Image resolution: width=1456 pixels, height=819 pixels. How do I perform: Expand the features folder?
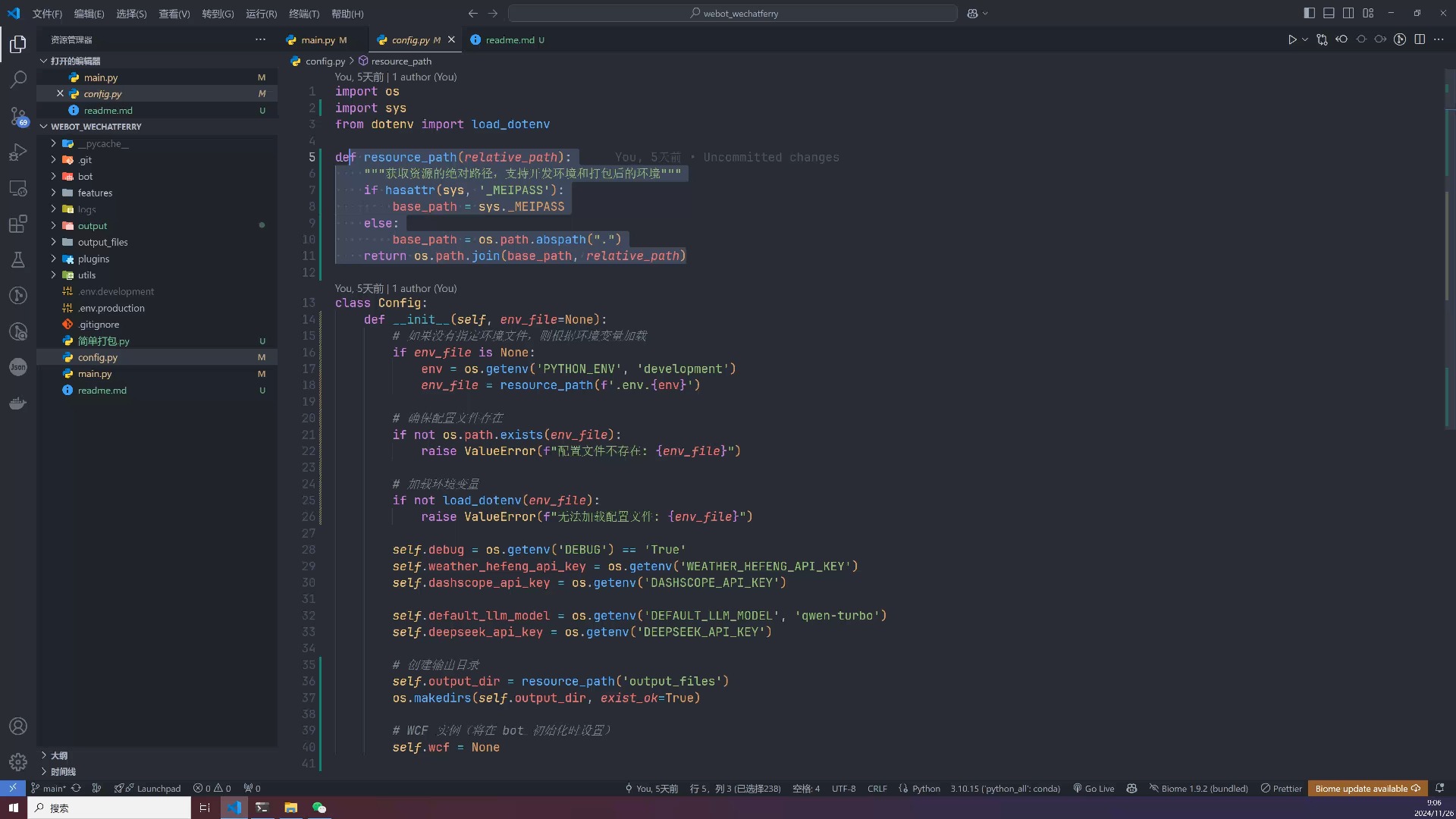94,193
